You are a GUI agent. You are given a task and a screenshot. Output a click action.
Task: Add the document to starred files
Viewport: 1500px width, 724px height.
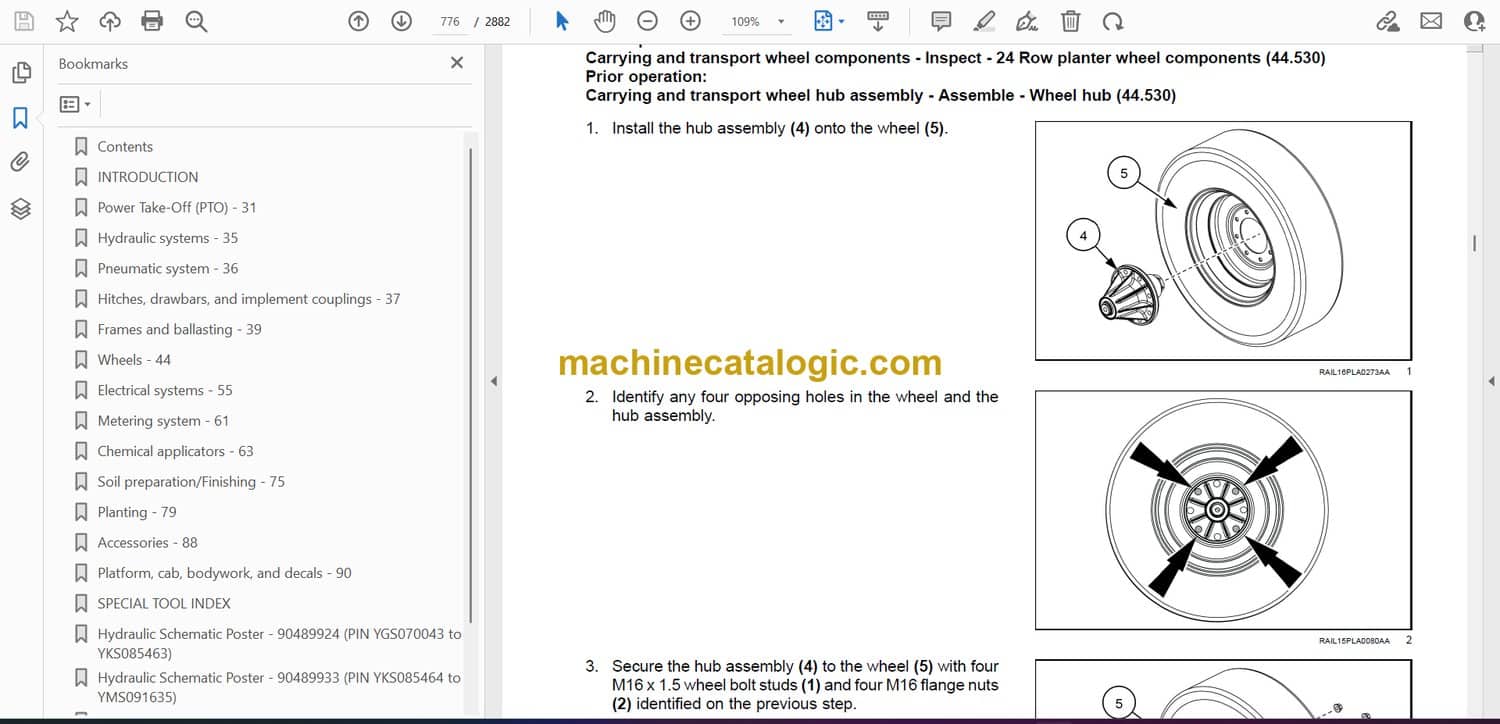pos(67,21)
